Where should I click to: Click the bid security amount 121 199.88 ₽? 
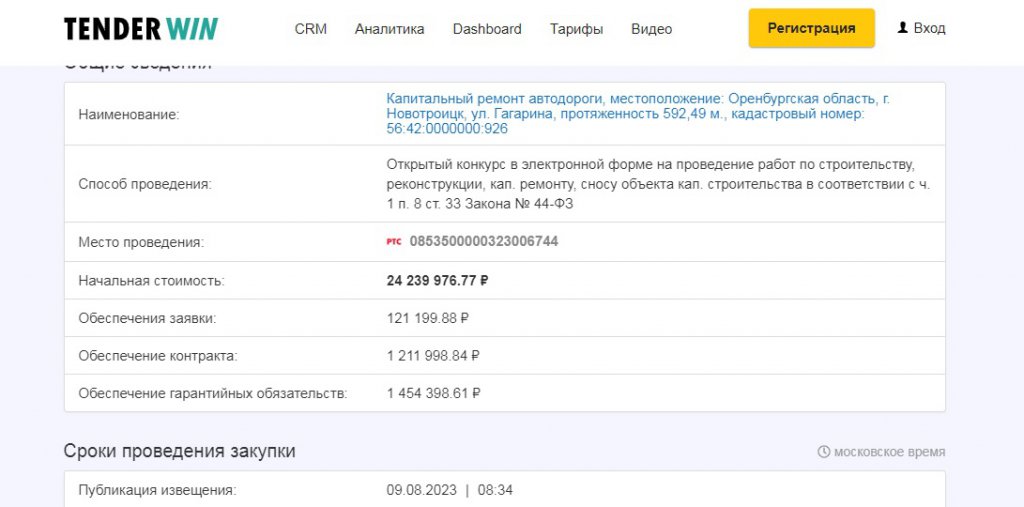click(428, 318)
